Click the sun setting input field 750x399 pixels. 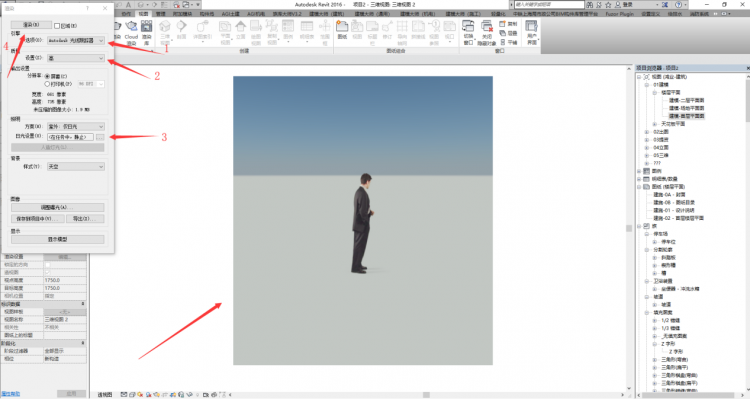(x=70, y=137)
